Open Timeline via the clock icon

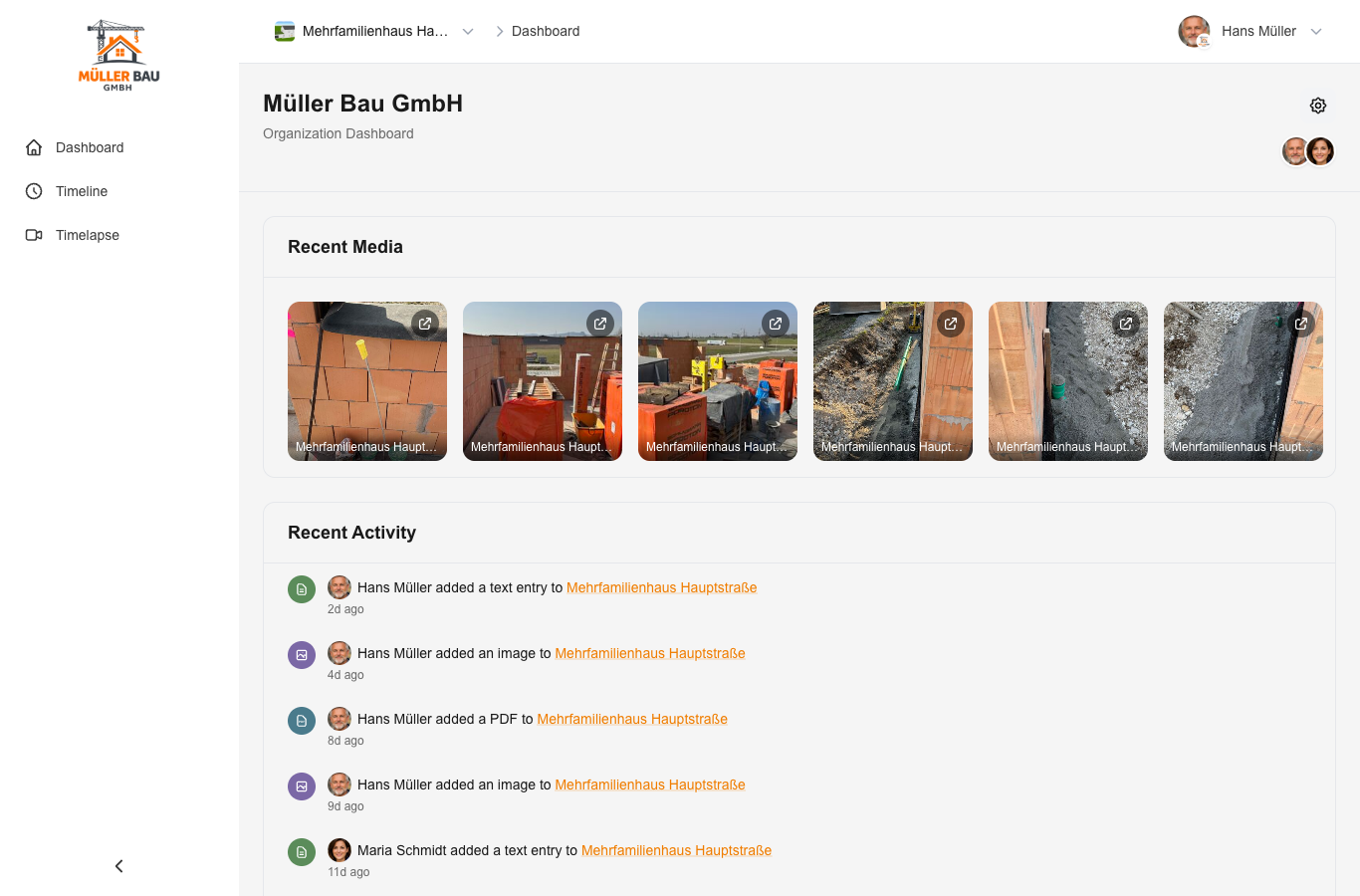(33, 191)
